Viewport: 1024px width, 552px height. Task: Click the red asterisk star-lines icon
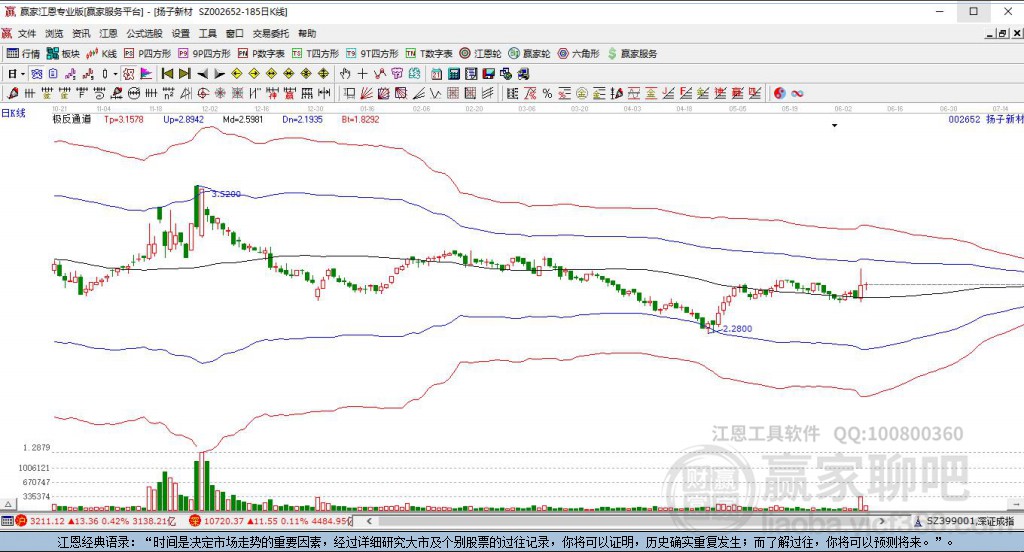220,93
